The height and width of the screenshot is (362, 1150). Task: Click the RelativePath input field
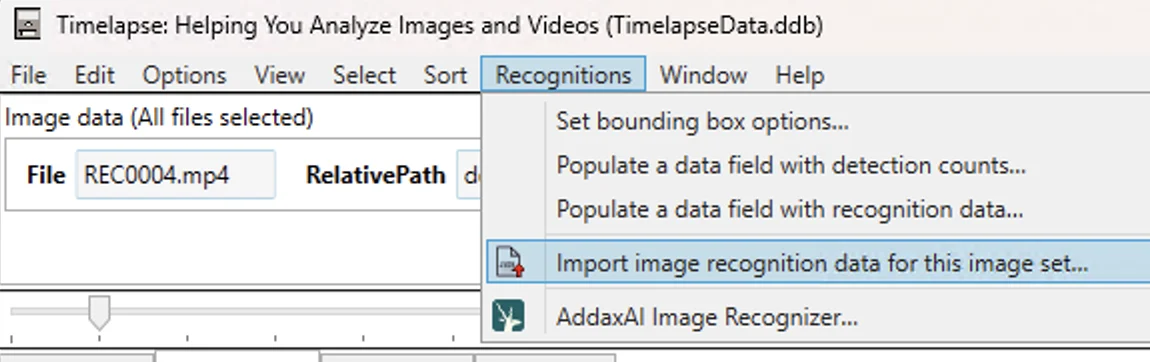[469, 174]
